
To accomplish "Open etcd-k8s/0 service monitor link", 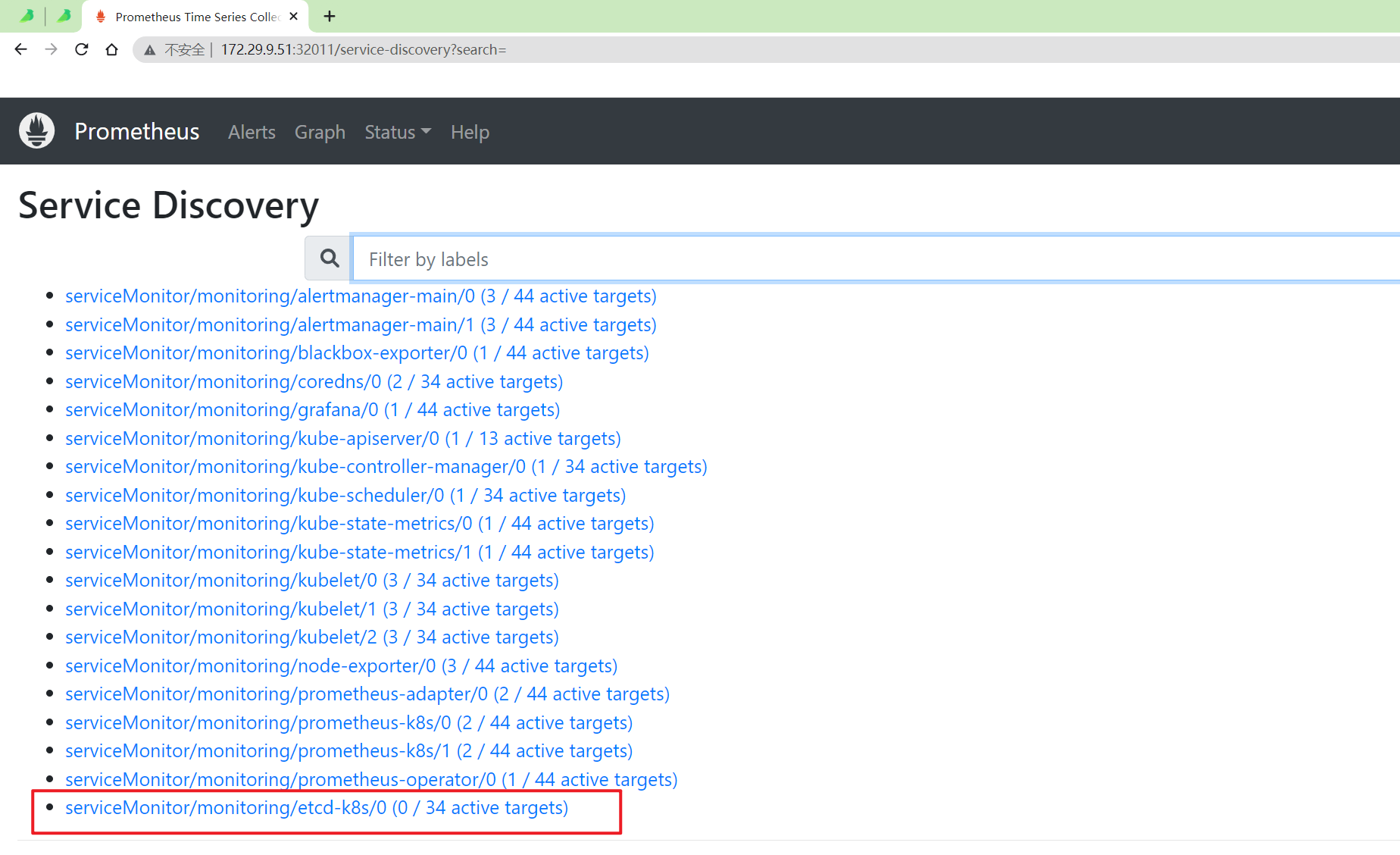I will click(316, 807).
